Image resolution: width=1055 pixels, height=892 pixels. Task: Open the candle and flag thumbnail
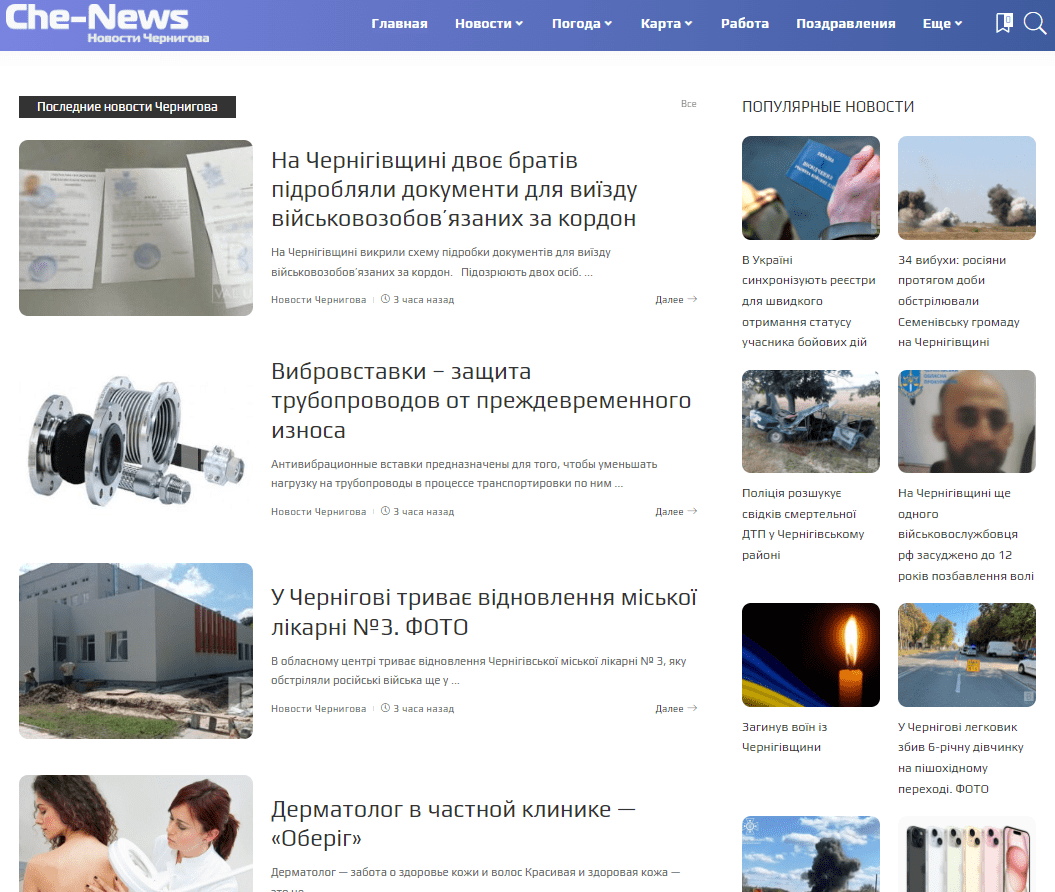tap(811, 655)
